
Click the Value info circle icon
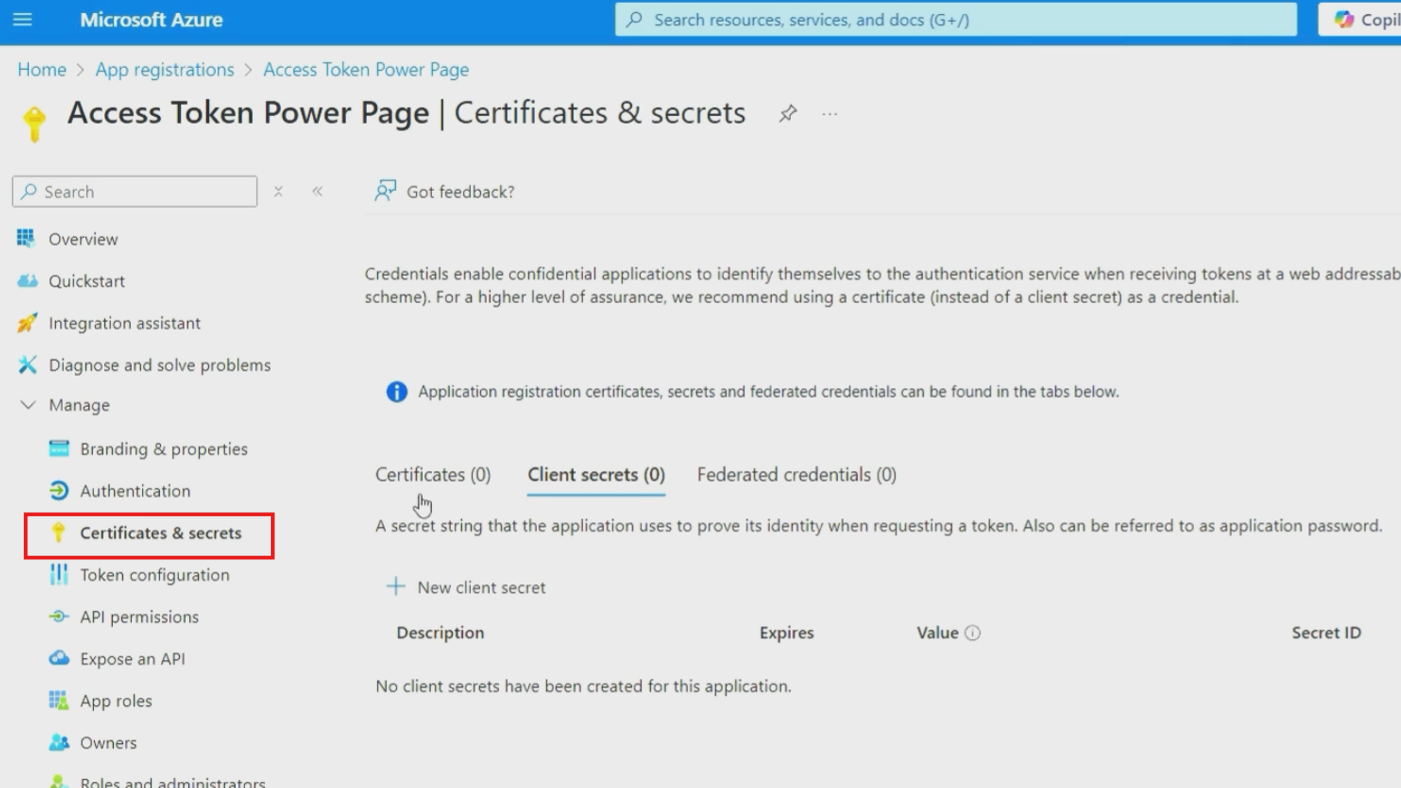coord(972,633)
